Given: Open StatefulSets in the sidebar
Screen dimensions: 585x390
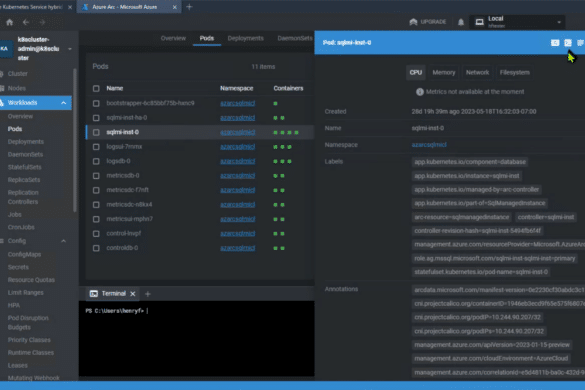Looking at the screenshot, I should 25,167.
